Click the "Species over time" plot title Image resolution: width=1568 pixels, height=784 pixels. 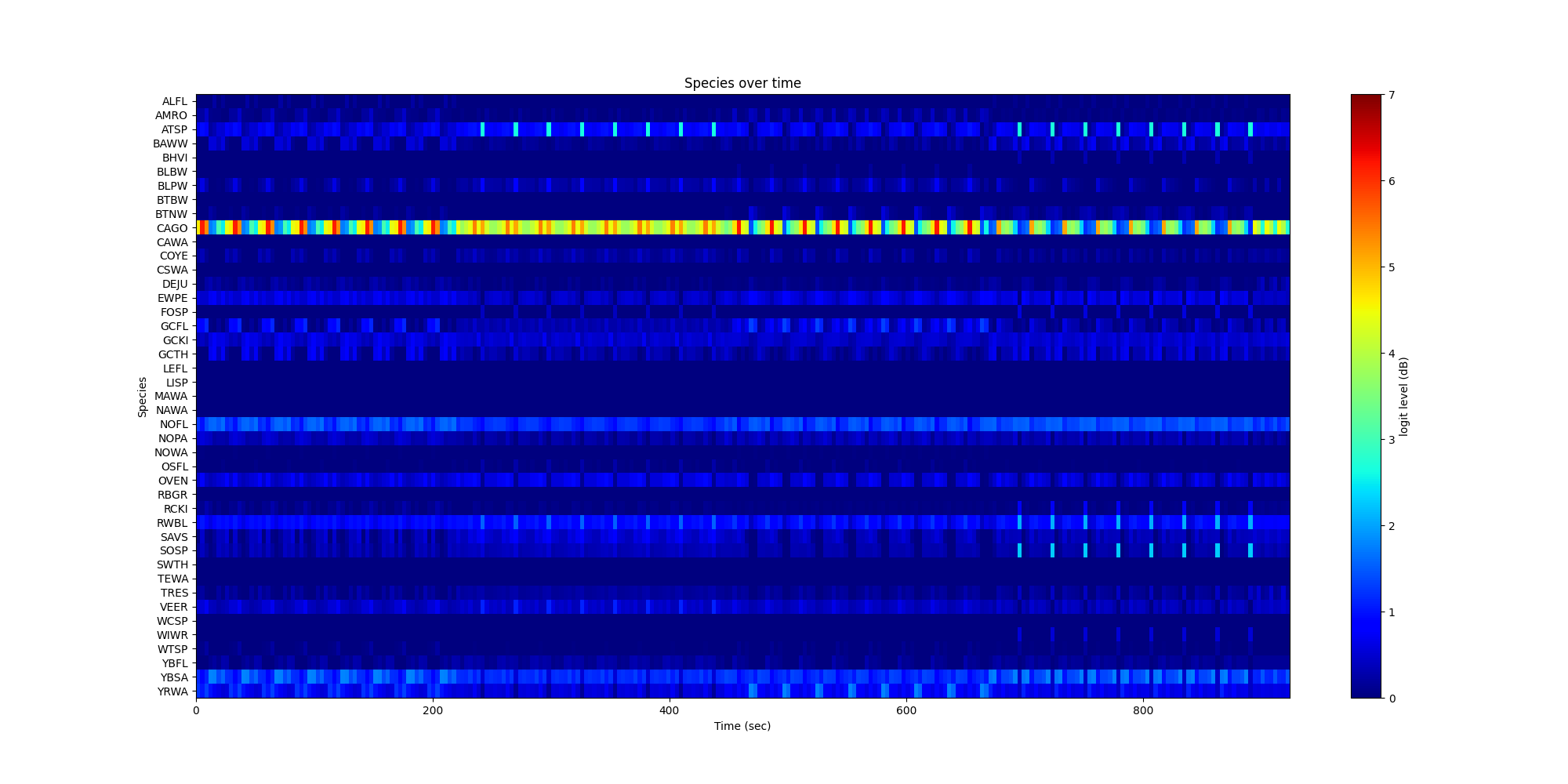(742, 83)
